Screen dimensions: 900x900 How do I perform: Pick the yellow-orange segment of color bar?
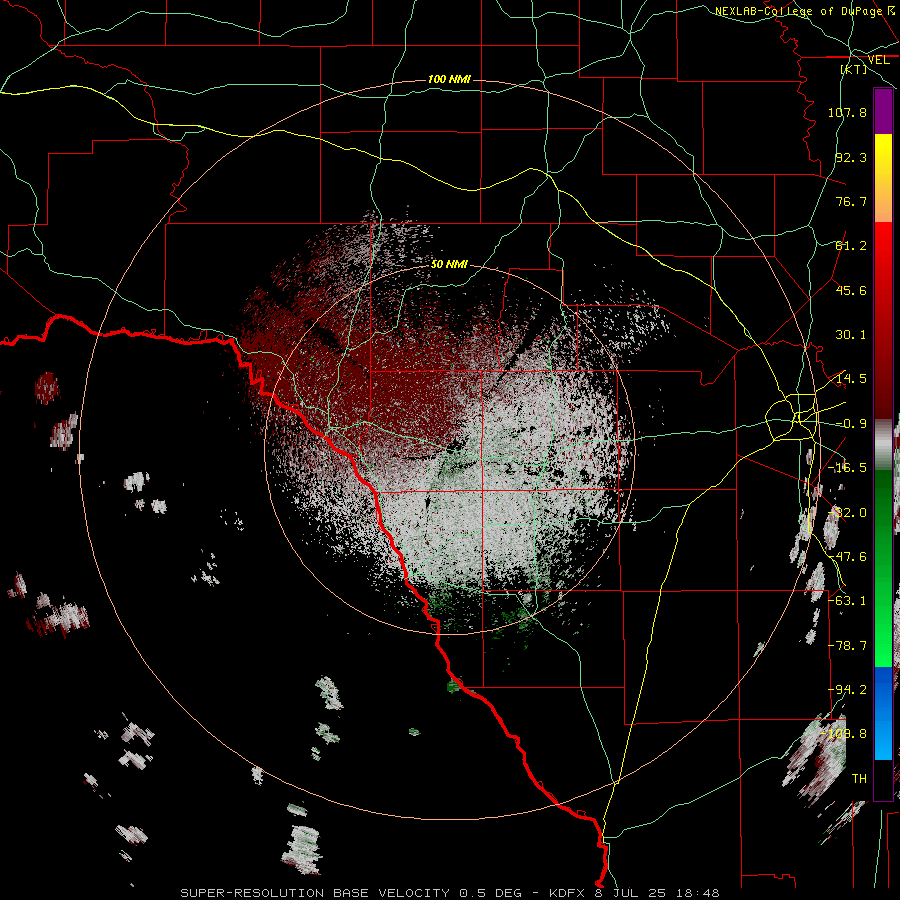pos(883,178)
